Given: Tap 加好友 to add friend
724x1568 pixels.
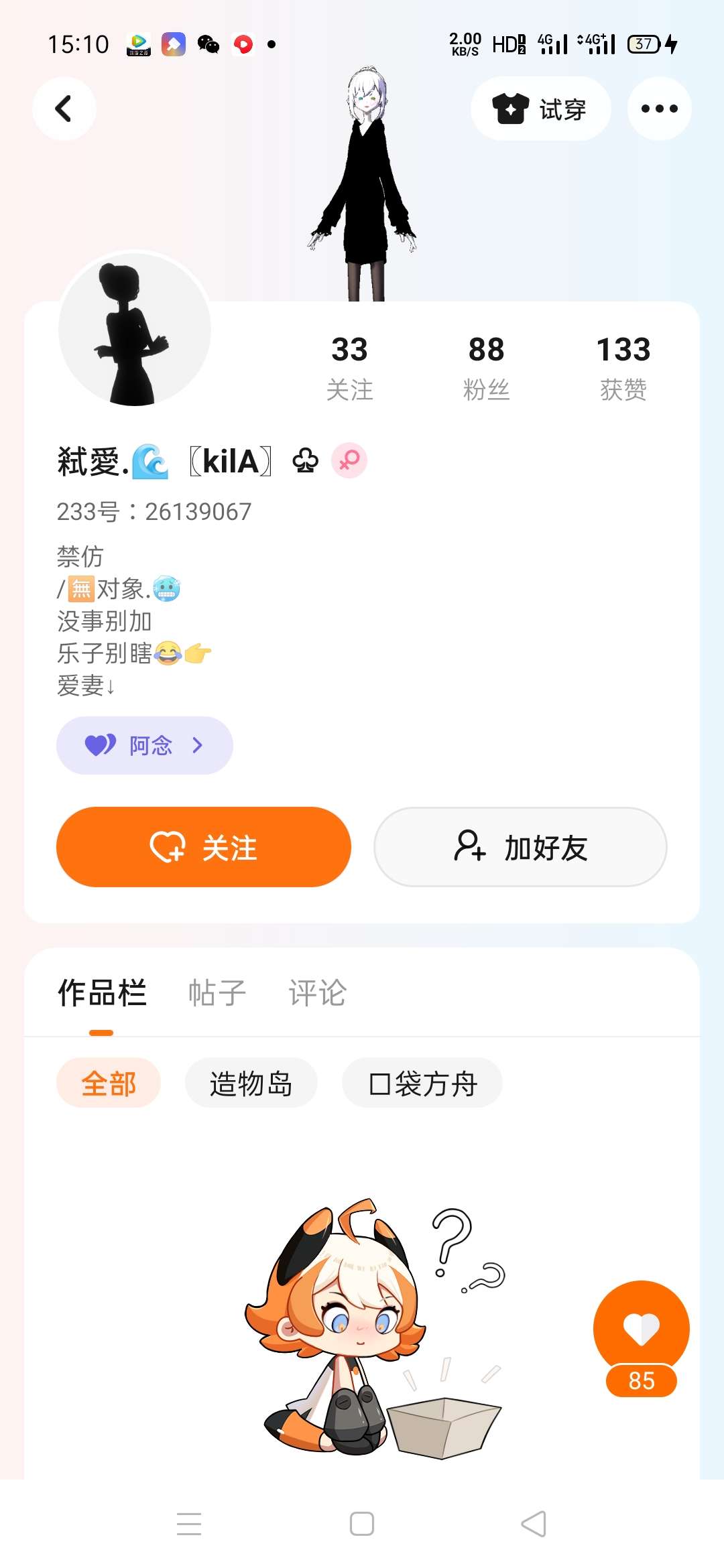Looking at the screenshot, I should [x=520, y=847].
